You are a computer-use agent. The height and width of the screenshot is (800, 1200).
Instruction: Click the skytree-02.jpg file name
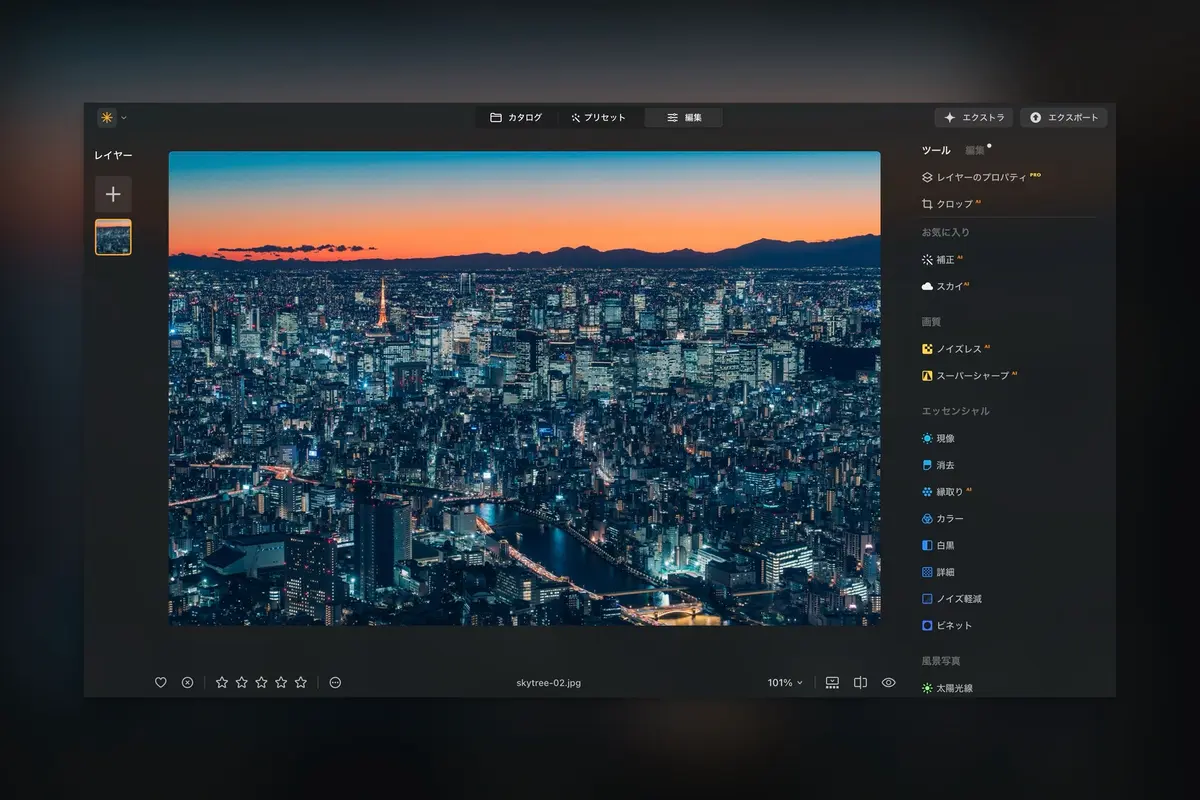coord(549,683)
